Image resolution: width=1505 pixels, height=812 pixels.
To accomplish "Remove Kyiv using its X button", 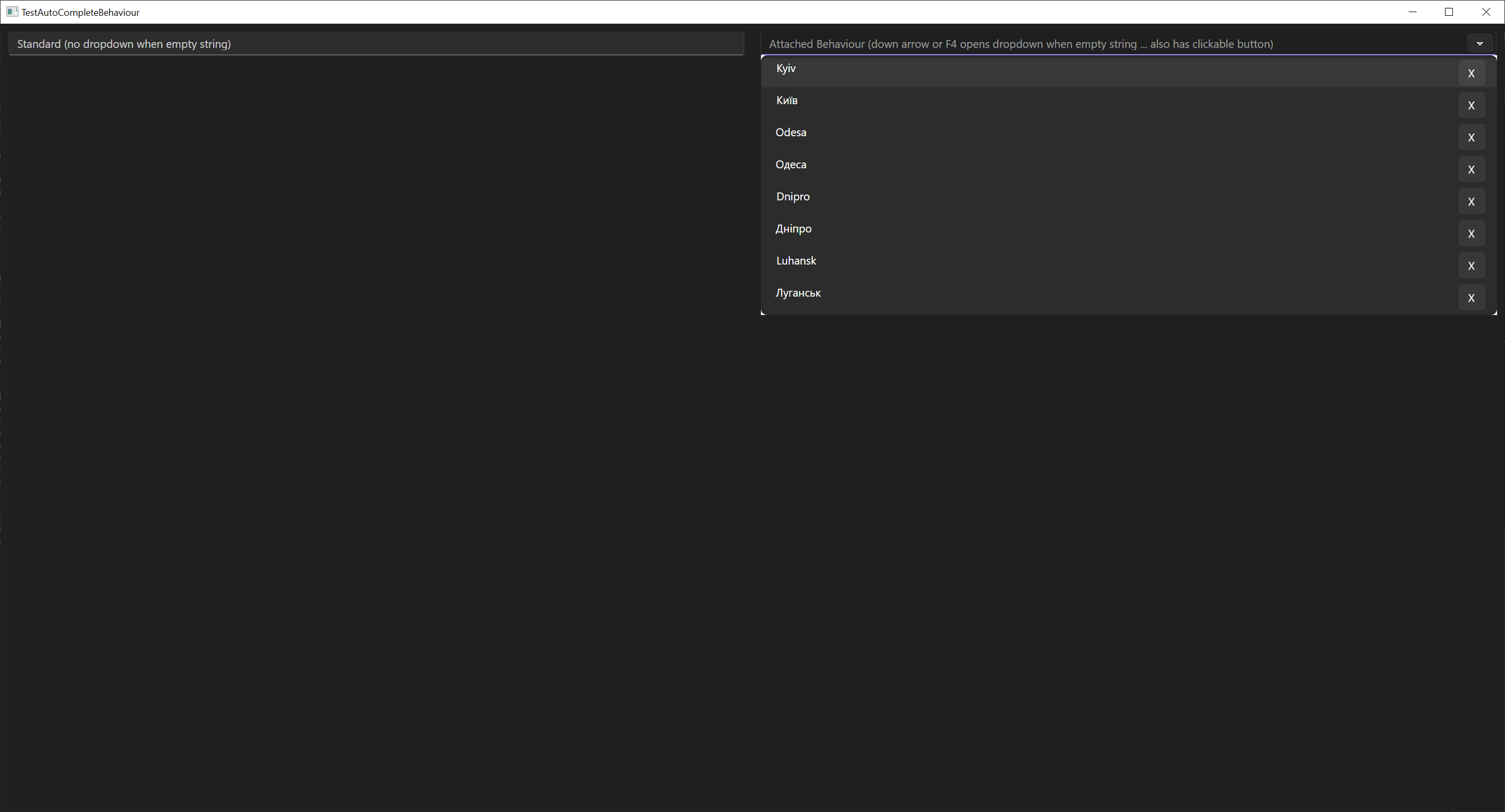I will click(x=1472, y=74).
